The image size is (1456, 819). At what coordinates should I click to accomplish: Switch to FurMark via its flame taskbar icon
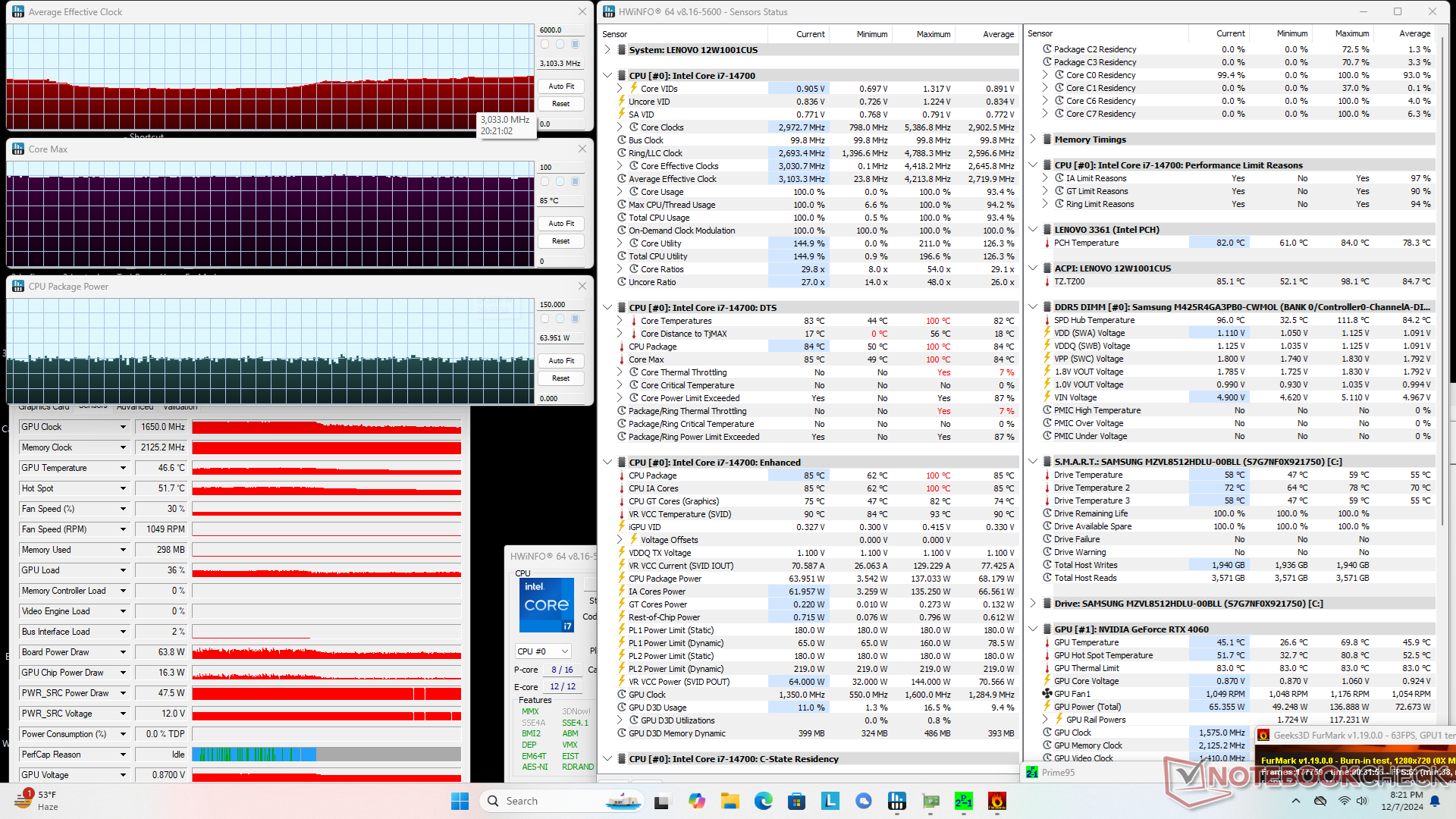[997, 801]
